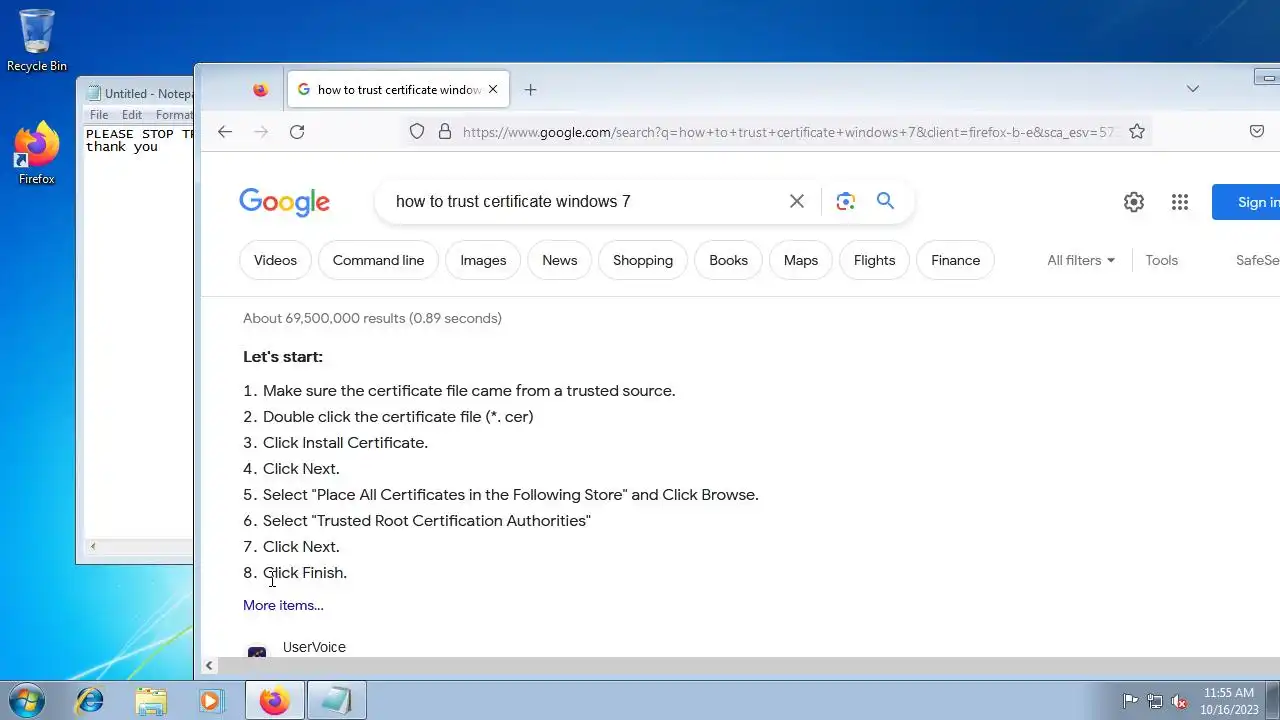The height and width of the screenshot is (720, 1280).
Task: Select the Videos filter chip
Action: click(275, 260)
